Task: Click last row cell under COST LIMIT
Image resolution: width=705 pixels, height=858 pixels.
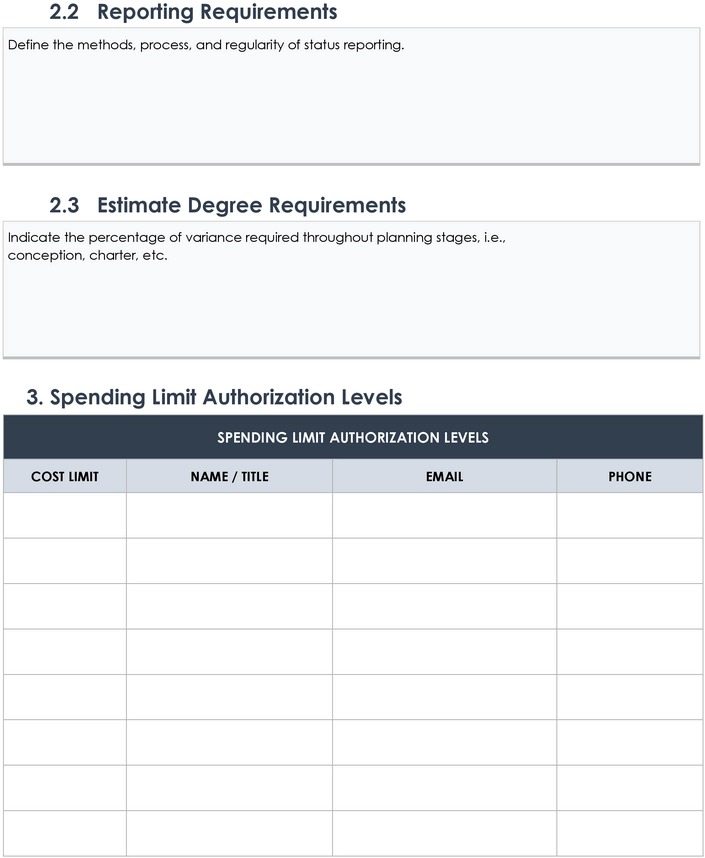Action: coord(65,833)
